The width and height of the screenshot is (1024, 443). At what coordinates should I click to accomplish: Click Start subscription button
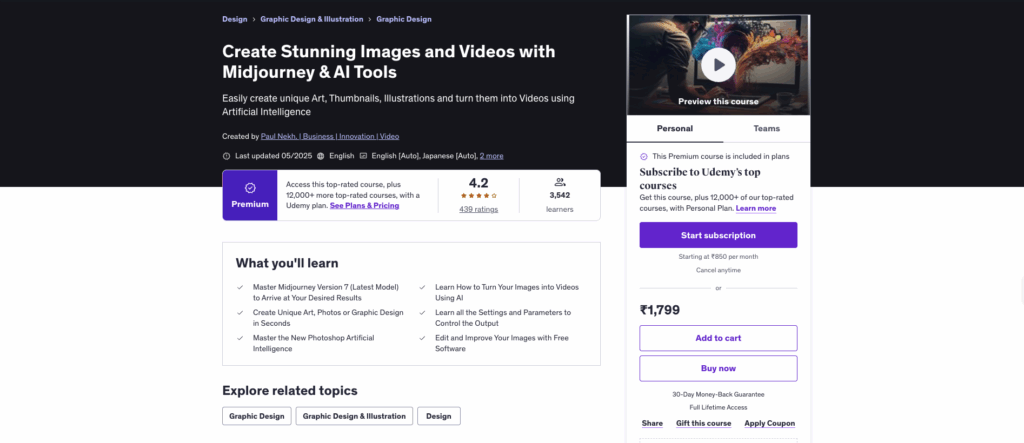click(718, 235)
